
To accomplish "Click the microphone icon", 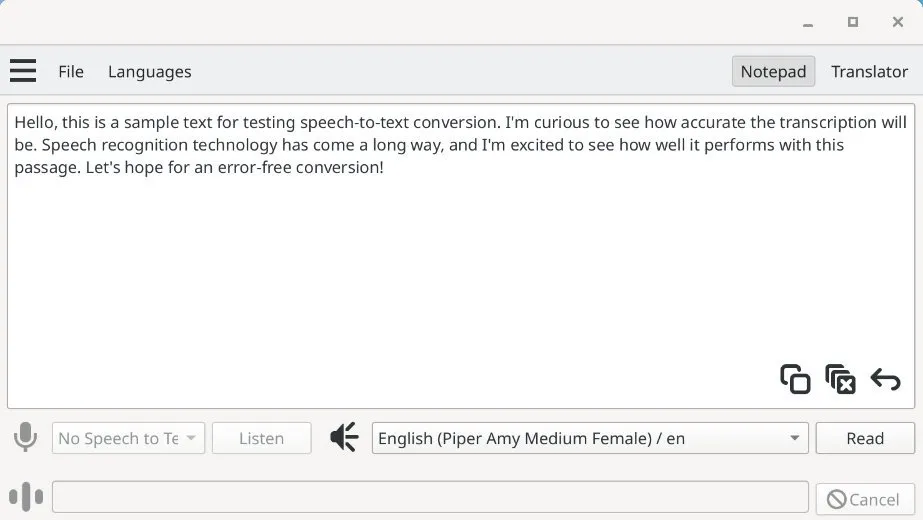I will click(25, 437).
